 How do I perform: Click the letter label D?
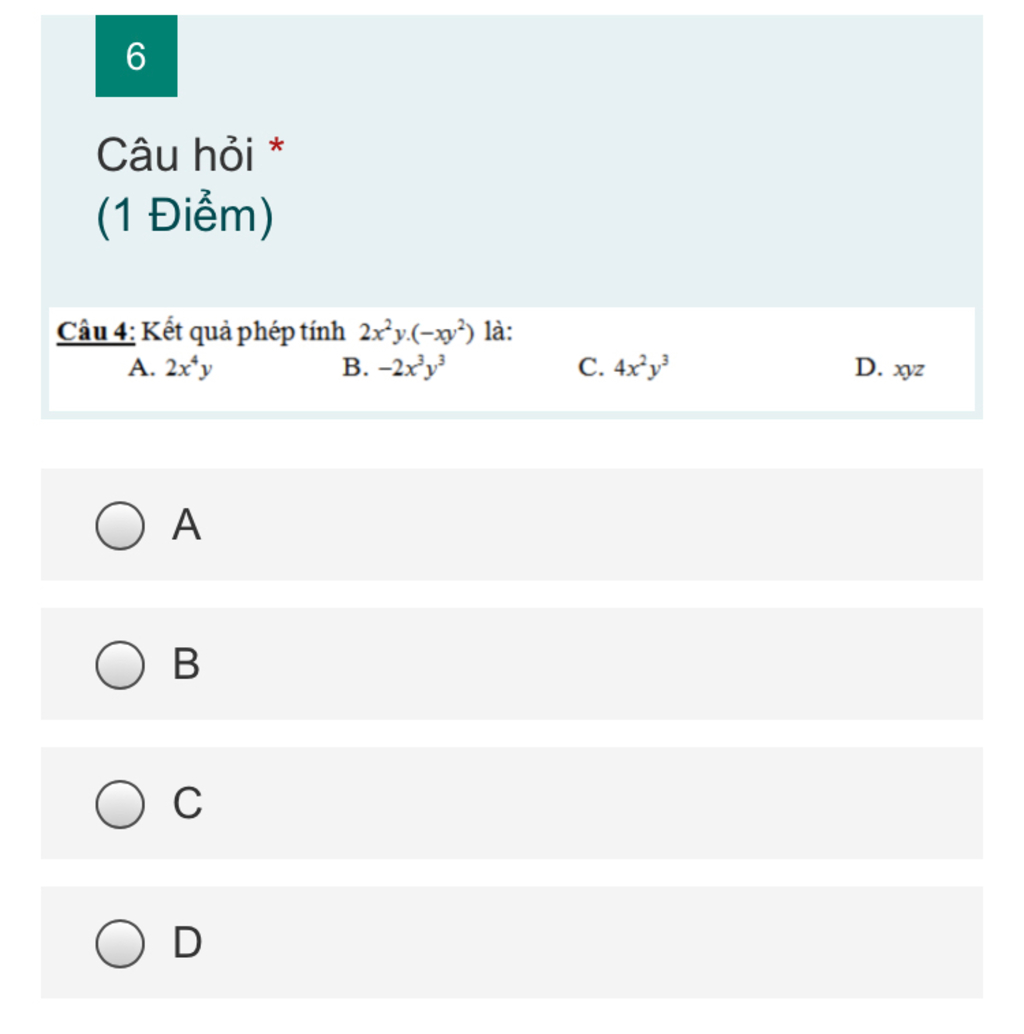point(187,942)
